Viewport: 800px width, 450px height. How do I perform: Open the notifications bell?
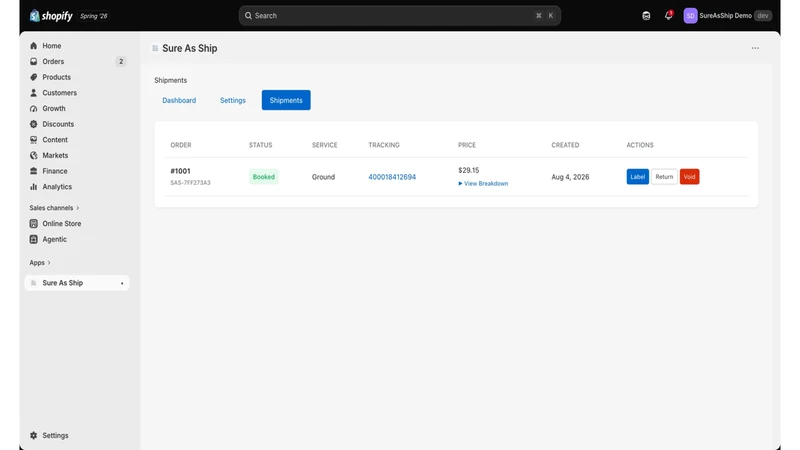[668, 16]
